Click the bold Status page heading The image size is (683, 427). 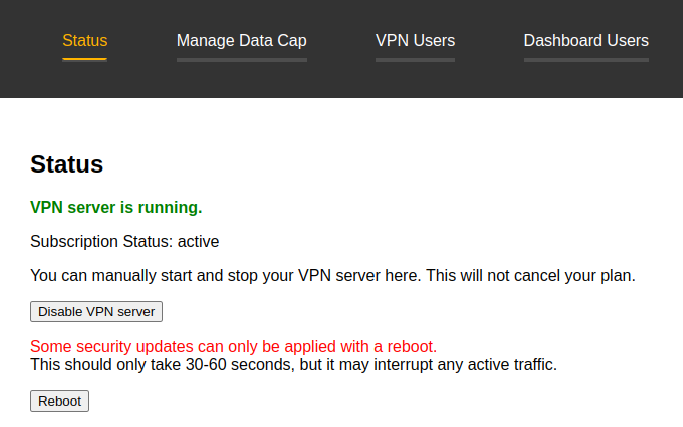pos(67,164)
